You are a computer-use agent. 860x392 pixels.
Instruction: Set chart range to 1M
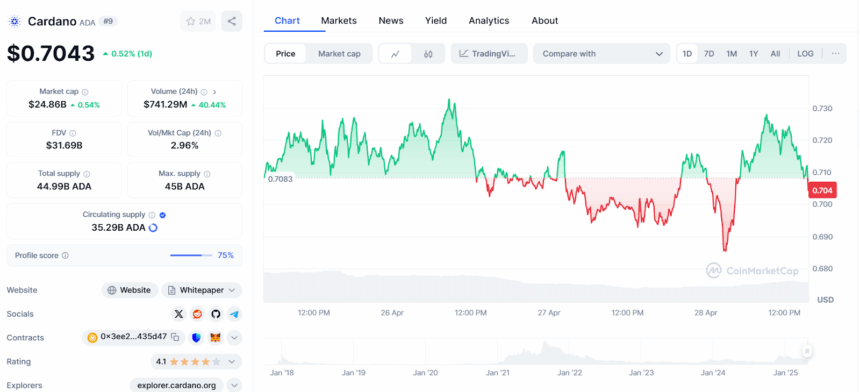732,54
